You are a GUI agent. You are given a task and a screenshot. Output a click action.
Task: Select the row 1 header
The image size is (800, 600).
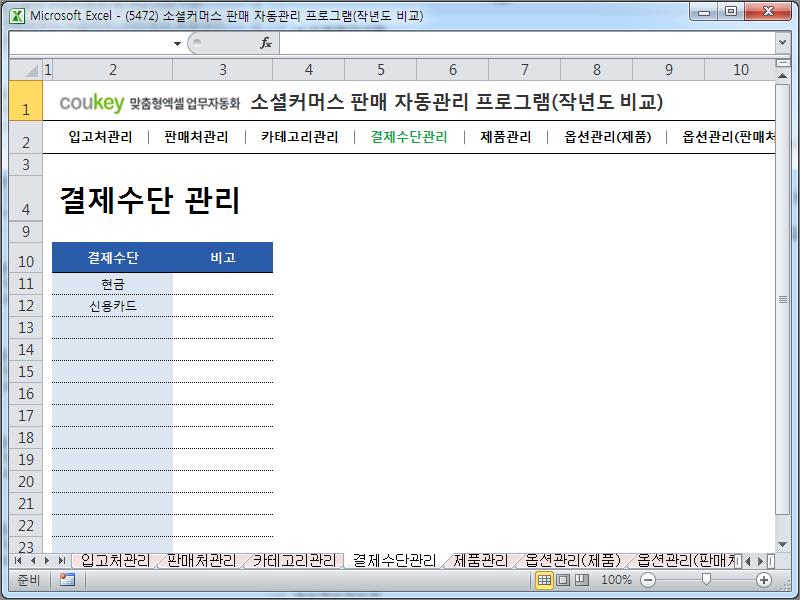[x=26, y=101]
